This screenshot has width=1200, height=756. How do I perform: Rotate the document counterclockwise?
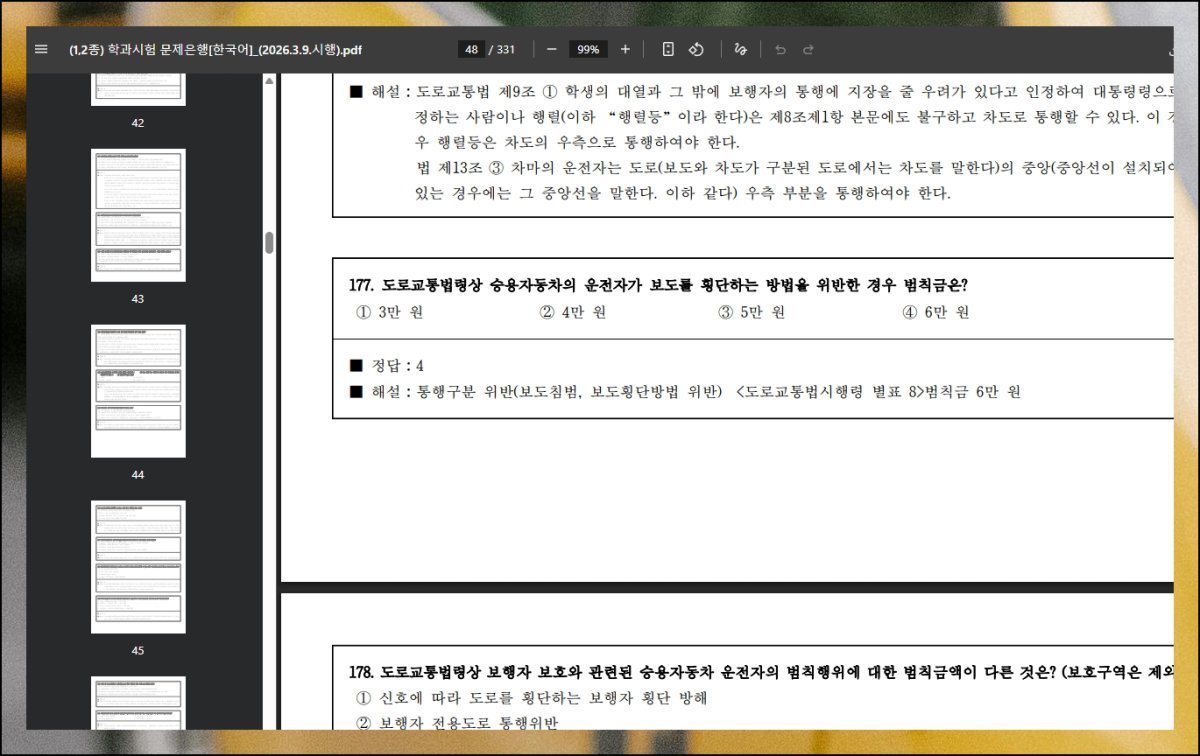click(697, 49)
